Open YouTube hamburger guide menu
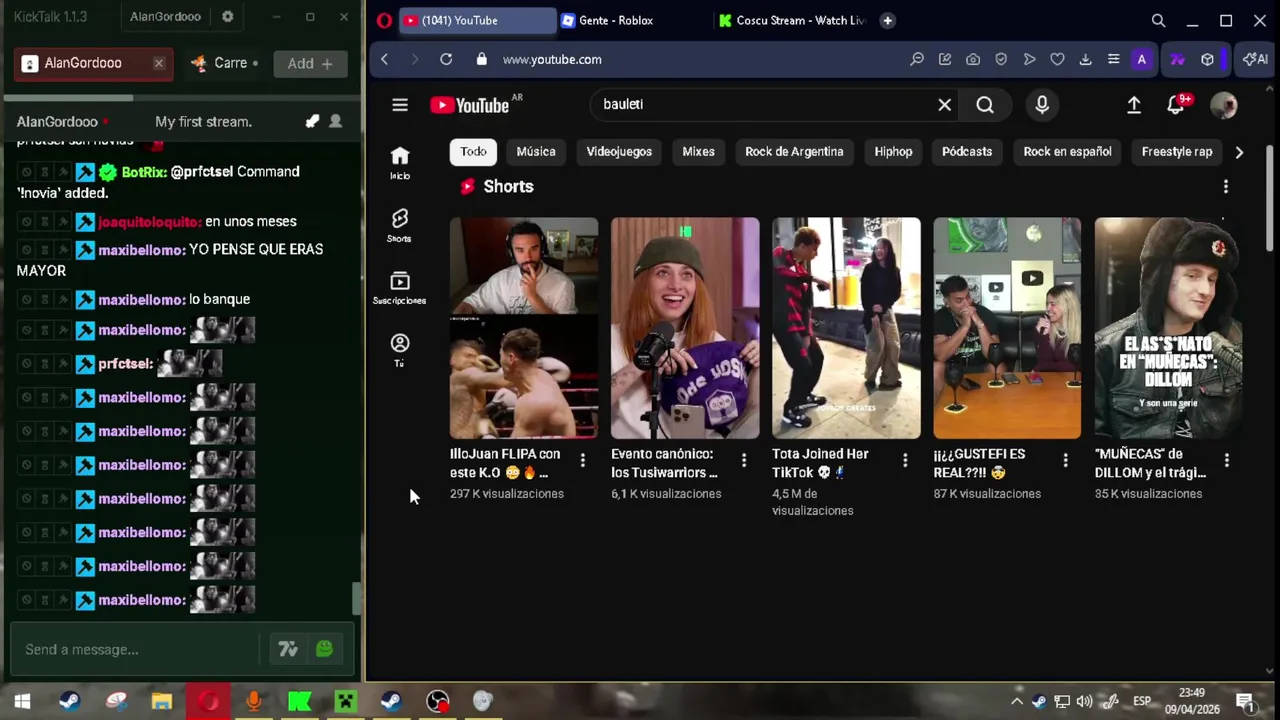 click(400, 105)
